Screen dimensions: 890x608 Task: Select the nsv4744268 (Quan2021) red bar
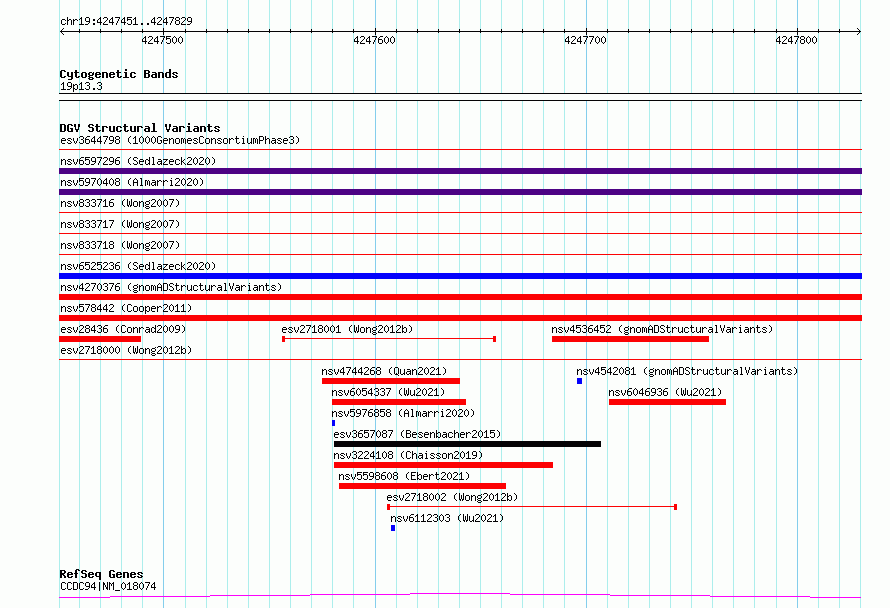[x=391, y=381]
